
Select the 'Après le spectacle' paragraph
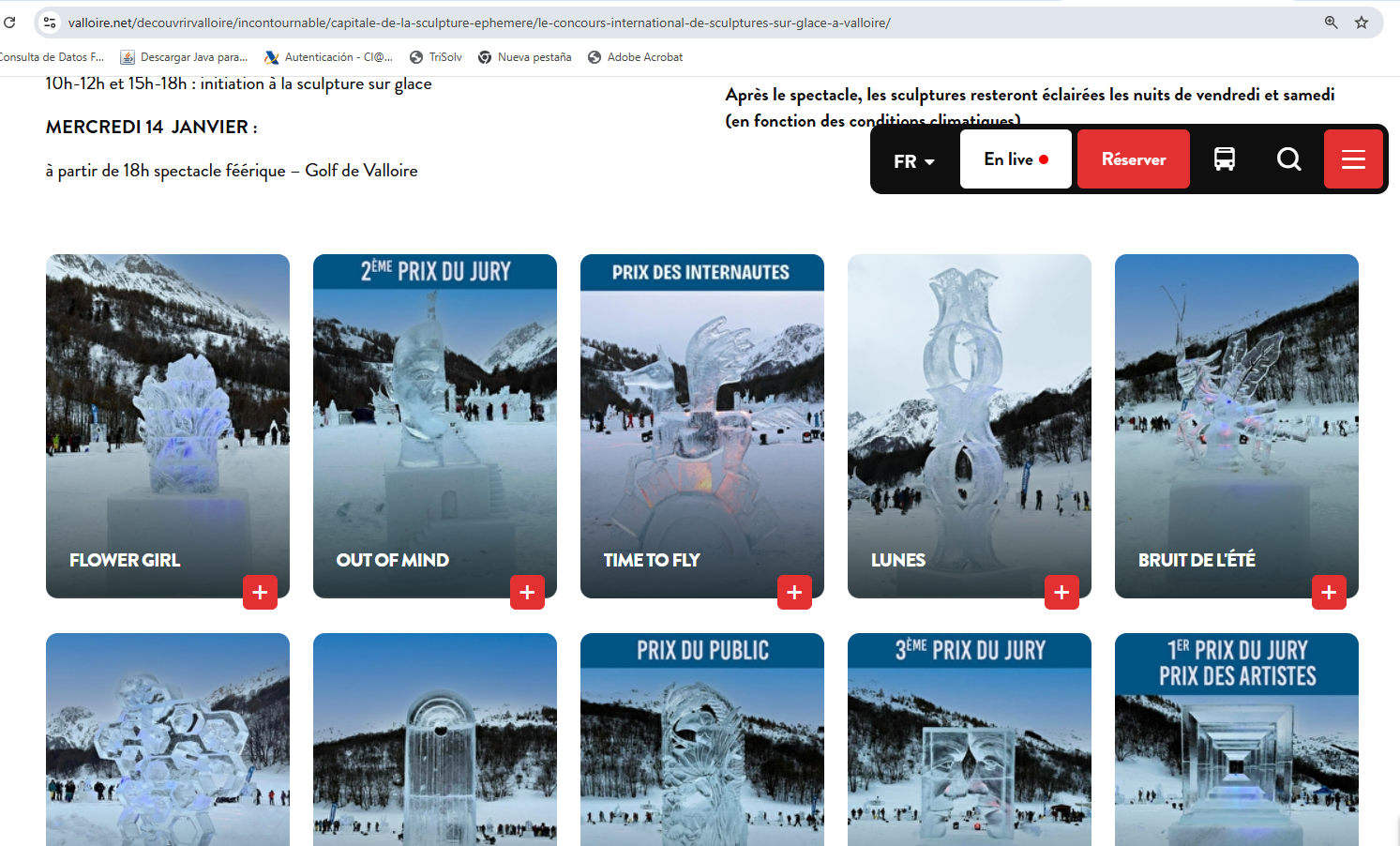click(x=1030, y=107)
